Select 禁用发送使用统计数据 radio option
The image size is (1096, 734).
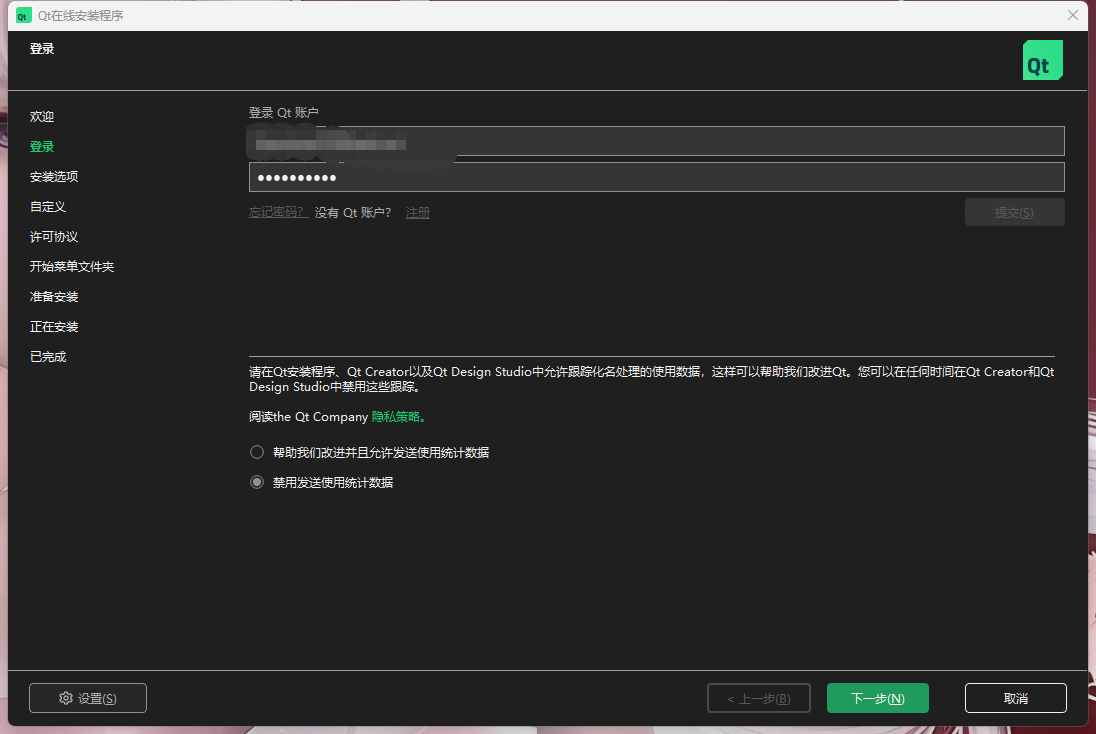257,482
